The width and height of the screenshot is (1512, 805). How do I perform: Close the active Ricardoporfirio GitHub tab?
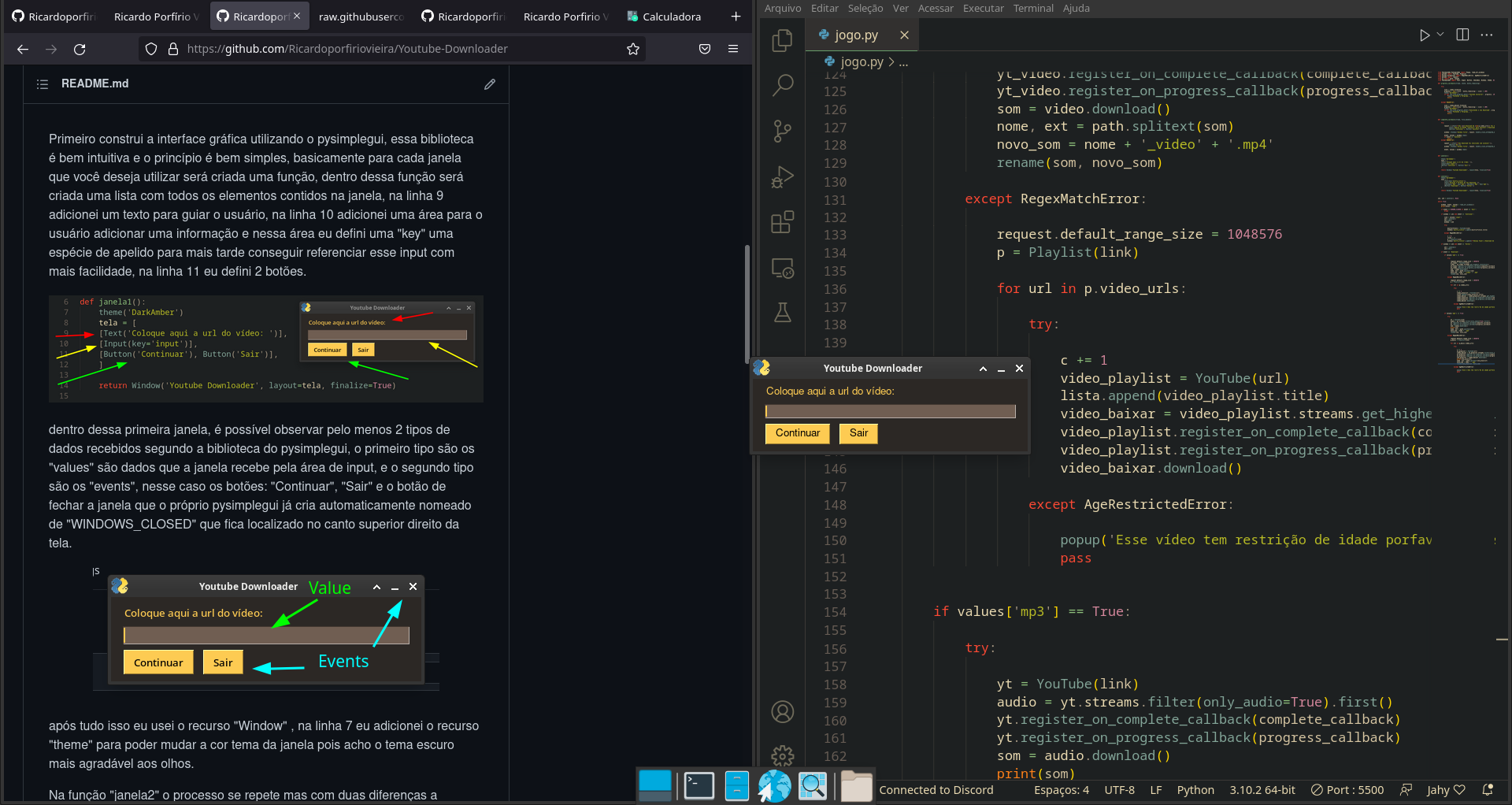pos(297,16)
